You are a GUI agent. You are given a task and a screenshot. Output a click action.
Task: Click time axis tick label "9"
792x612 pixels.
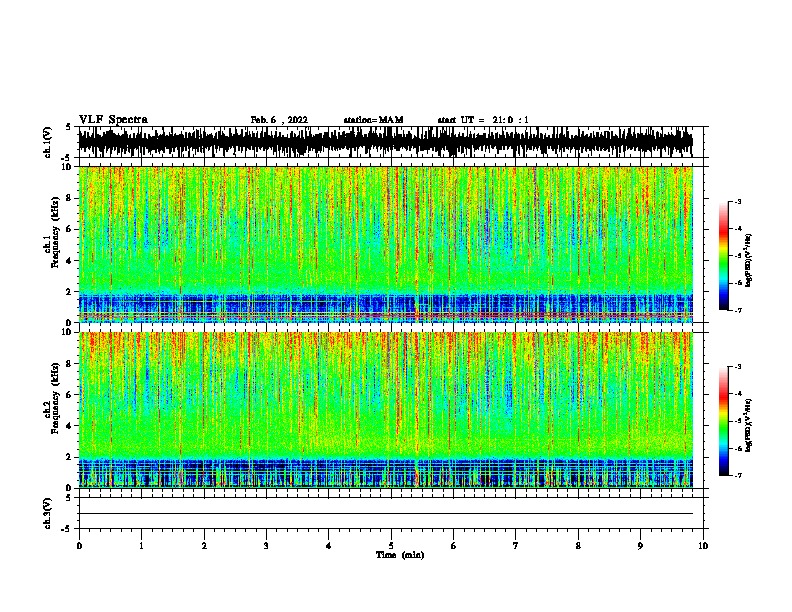pos(640,545)
